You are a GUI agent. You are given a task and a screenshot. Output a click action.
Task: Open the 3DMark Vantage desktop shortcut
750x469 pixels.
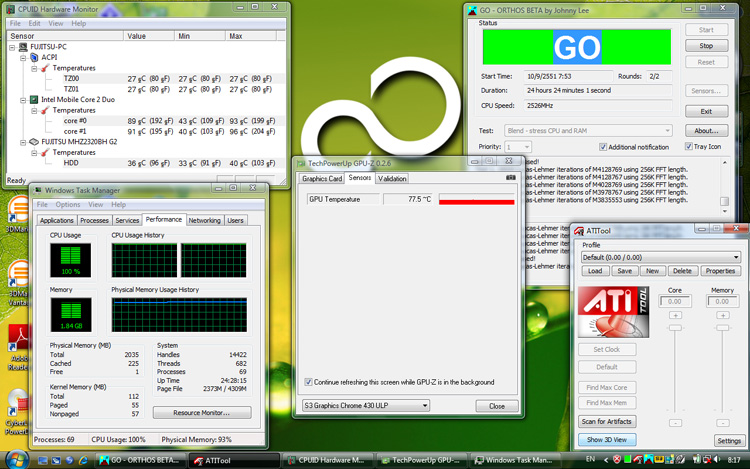pyautogui.click(x=17, y=282)
